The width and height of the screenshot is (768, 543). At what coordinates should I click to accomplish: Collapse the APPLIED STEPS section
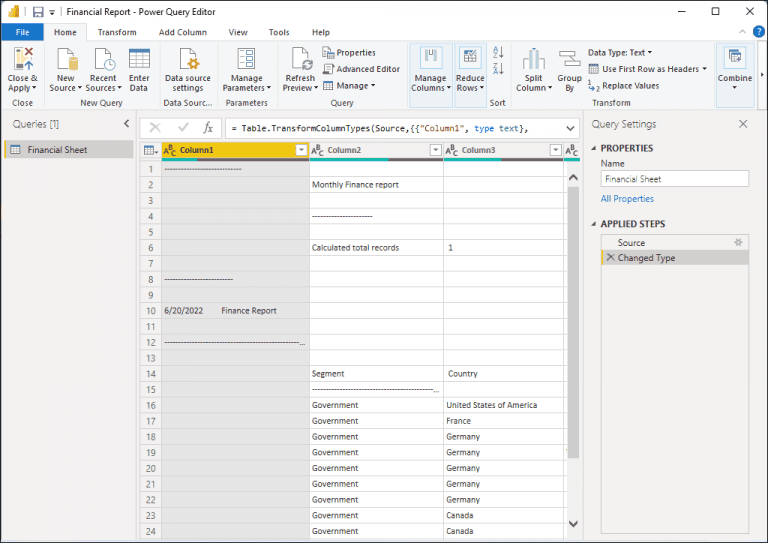594,224
